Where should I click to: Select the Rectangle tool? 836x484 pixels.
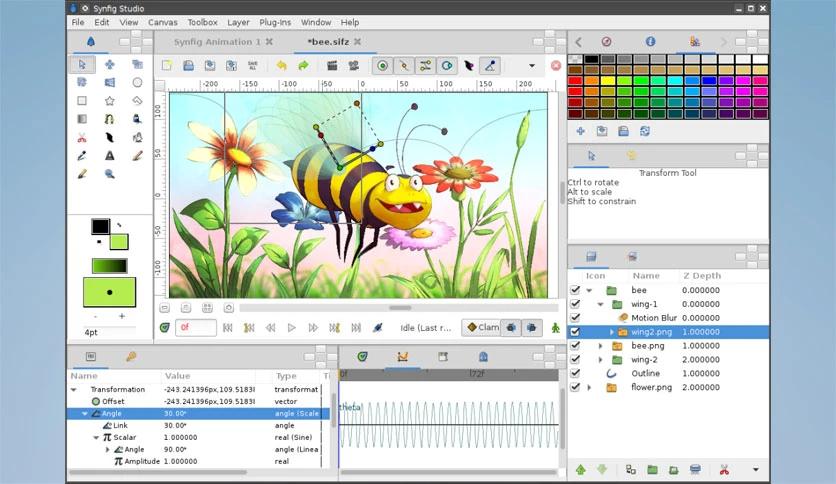[82, 101]
